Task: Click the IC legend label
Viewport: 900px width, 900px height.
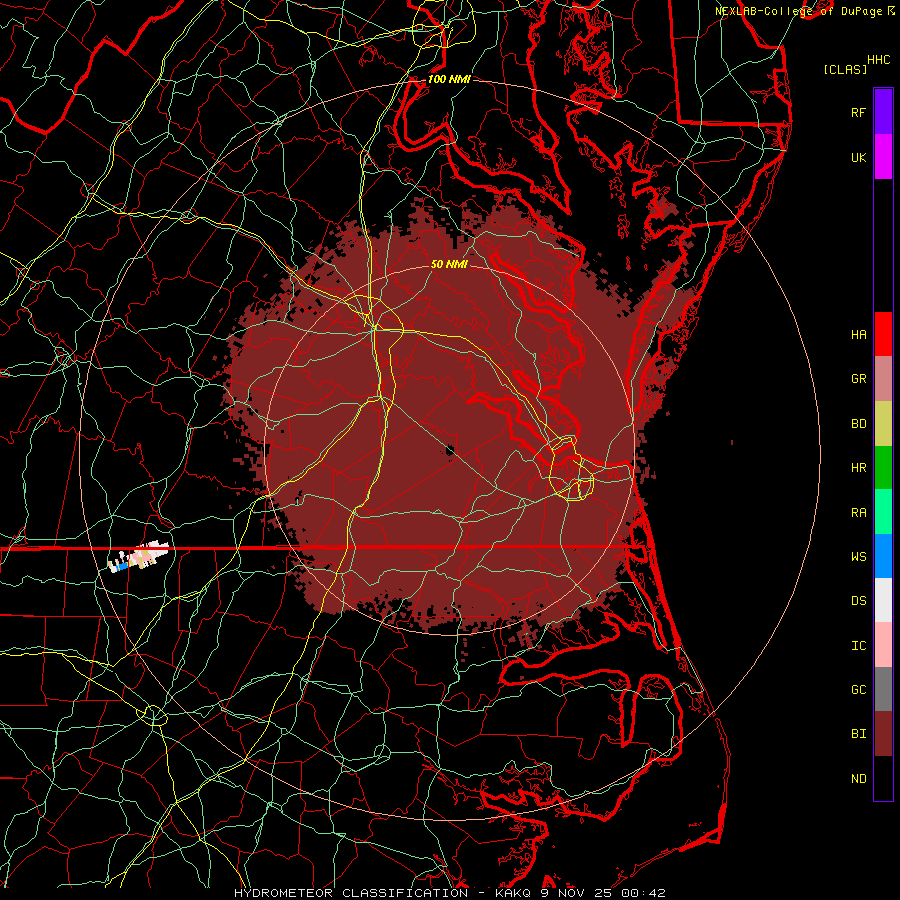Action: [x=858, y=646]
